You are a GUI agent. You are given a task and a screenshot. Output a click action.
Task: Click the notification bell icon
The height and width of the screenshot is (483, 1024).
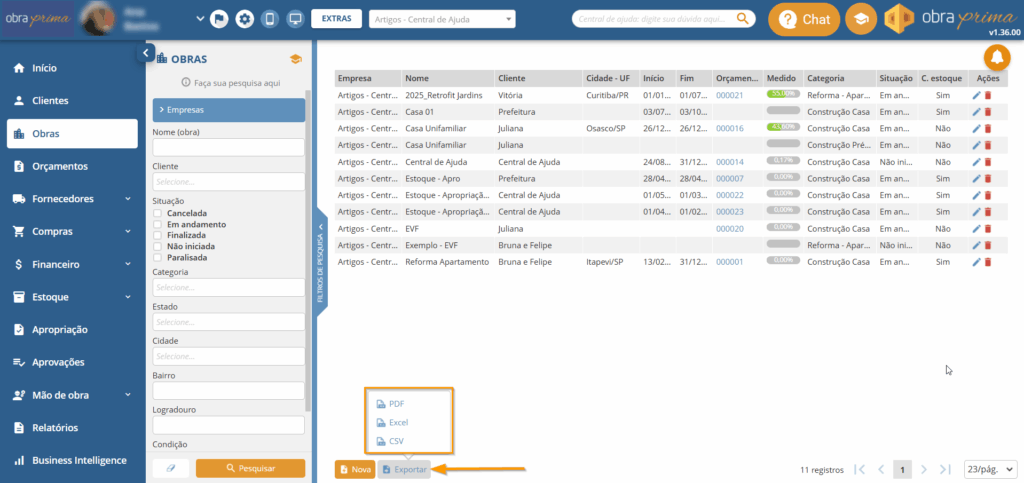pos(997,57)
